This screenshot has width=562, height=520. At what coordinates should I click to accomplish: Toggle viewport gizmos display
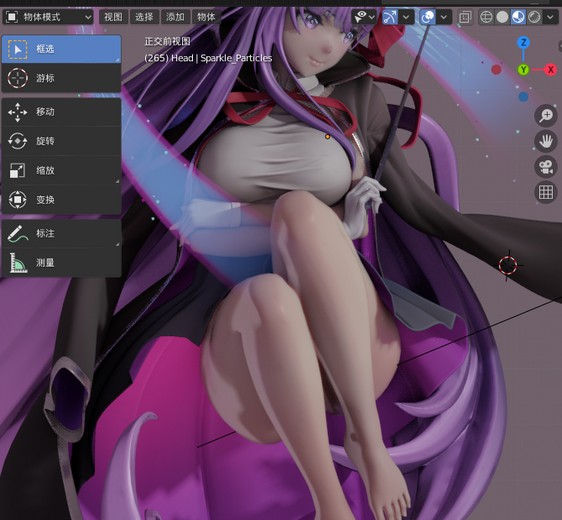tap(390, 17)
